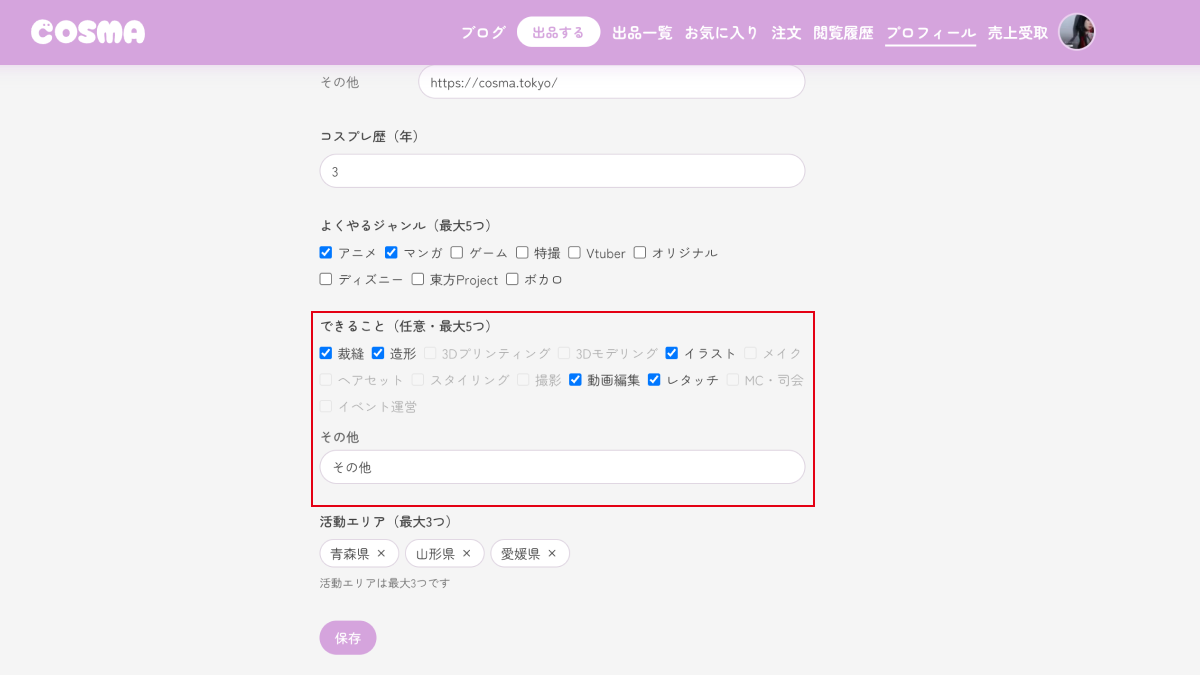Click the COSMA logo in the header

tap(88, 31)
